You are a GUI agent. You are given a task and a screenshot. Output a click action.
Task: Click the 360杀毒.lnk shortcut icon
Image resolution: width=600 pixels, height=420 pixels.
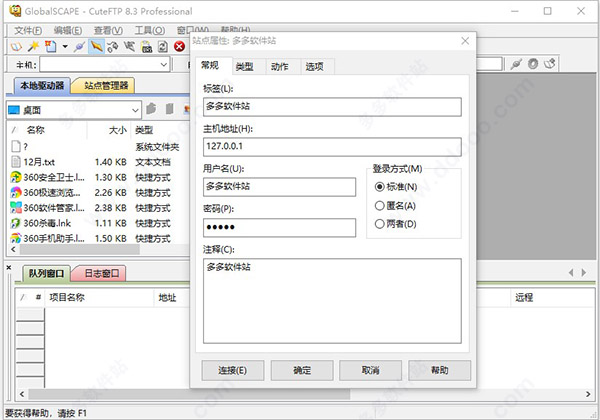tap(16, 223)
